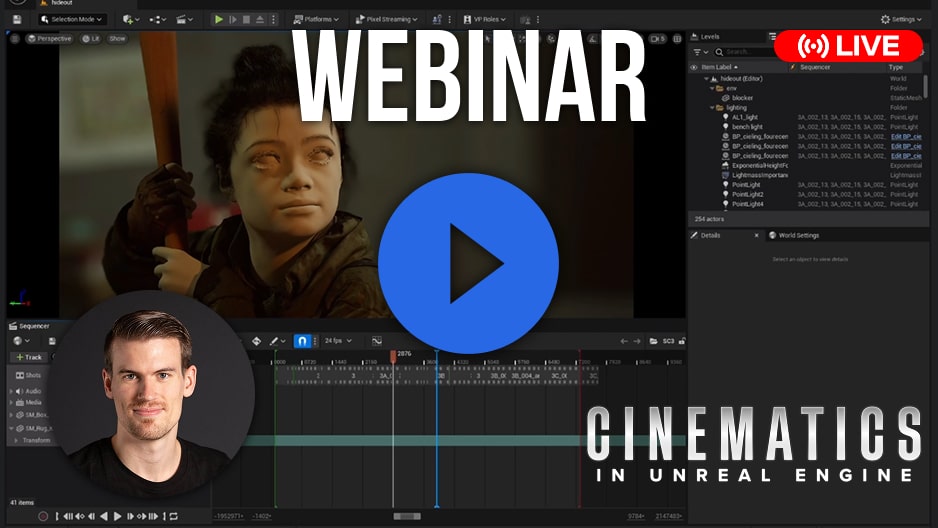Click the Sequencer save icon

coord(52,341)
